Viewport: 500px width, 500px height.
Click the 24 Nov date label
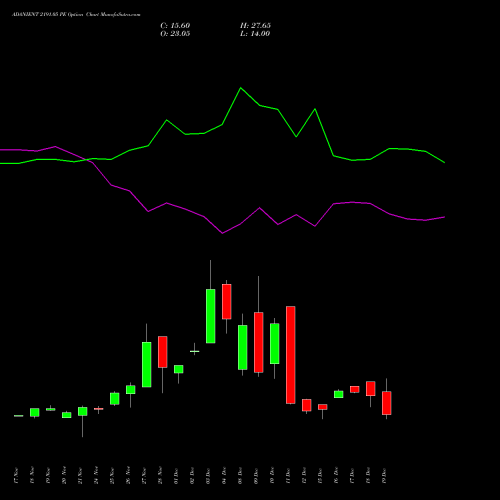96,476
